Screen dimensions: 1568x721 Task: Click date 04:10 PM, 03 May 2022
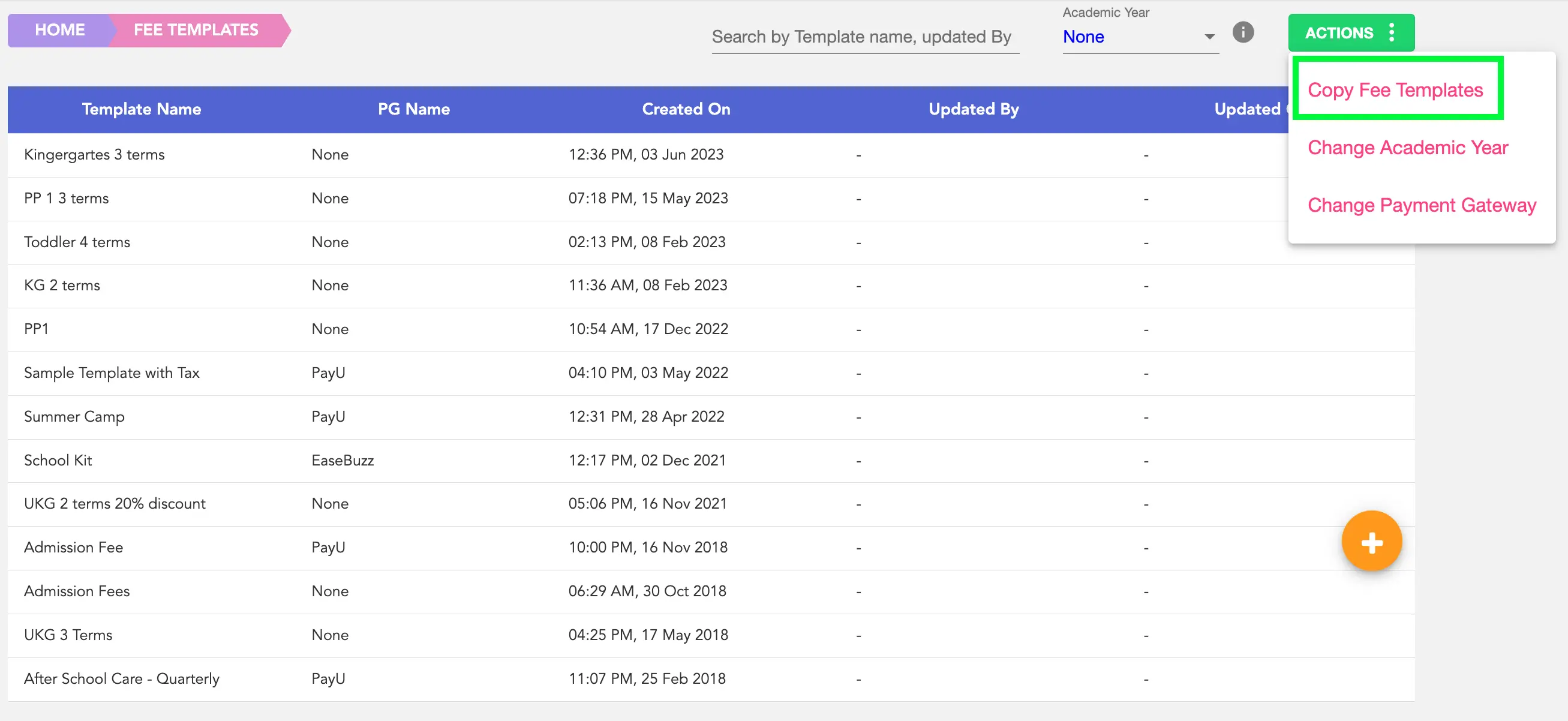tap(648, 373)
